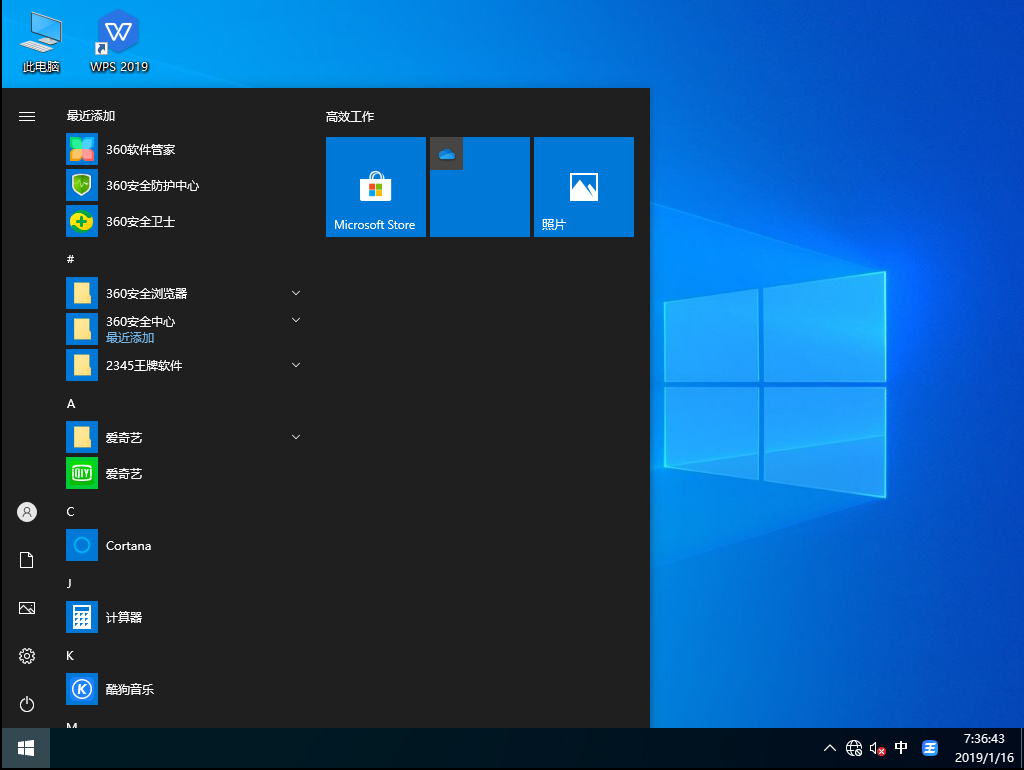Launch 360安全防护中心 app
Screen dimensions: 1024x770
pos(183,185)
